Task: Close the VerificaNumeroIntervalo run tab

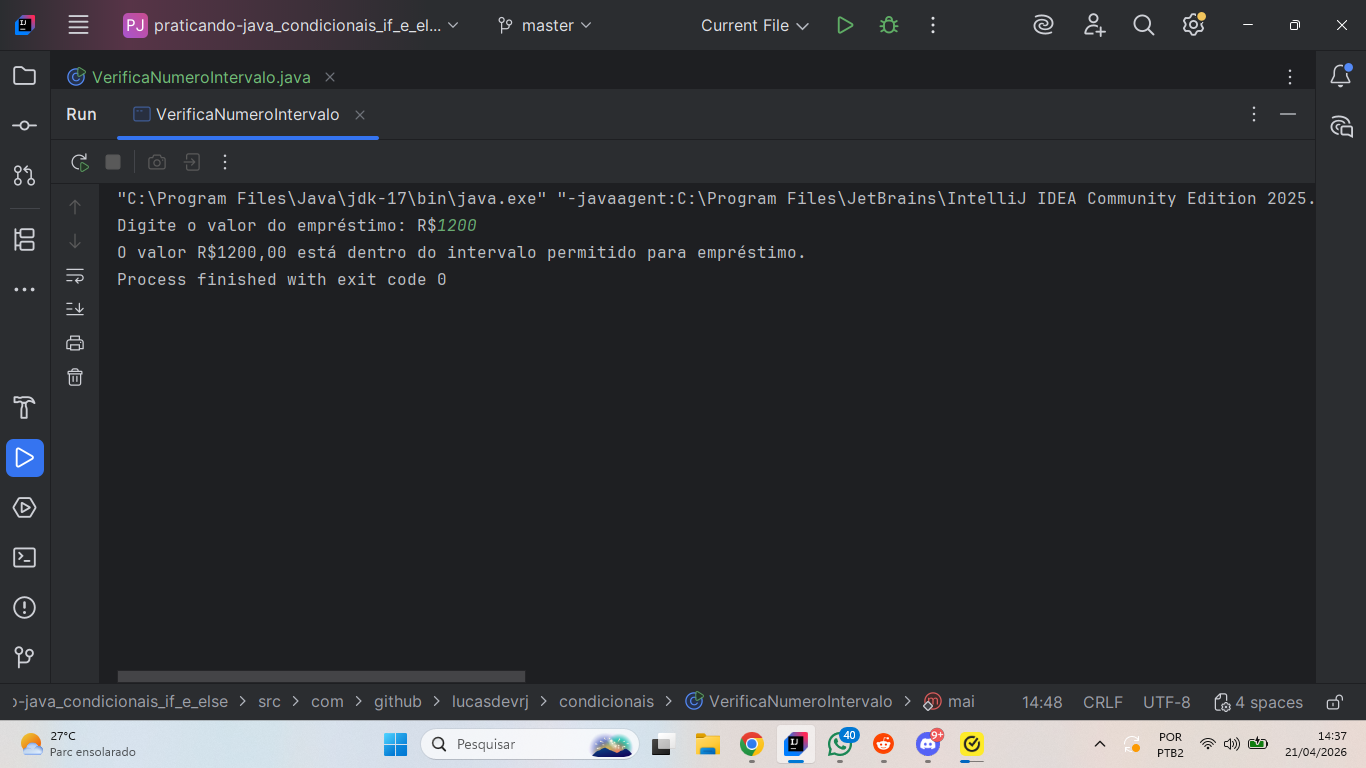Action: [x=360, y=115]
